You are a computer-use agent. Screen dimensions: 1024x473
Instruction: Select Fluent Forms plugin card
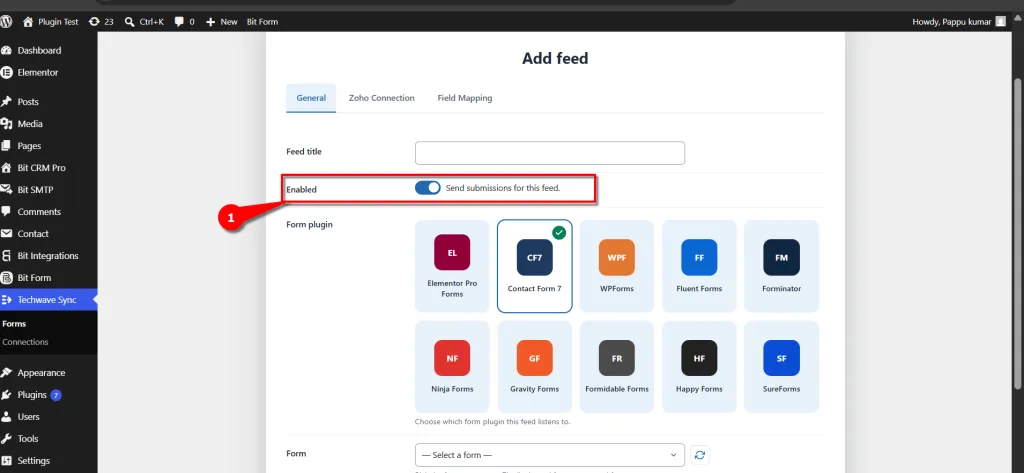point(699,266)
